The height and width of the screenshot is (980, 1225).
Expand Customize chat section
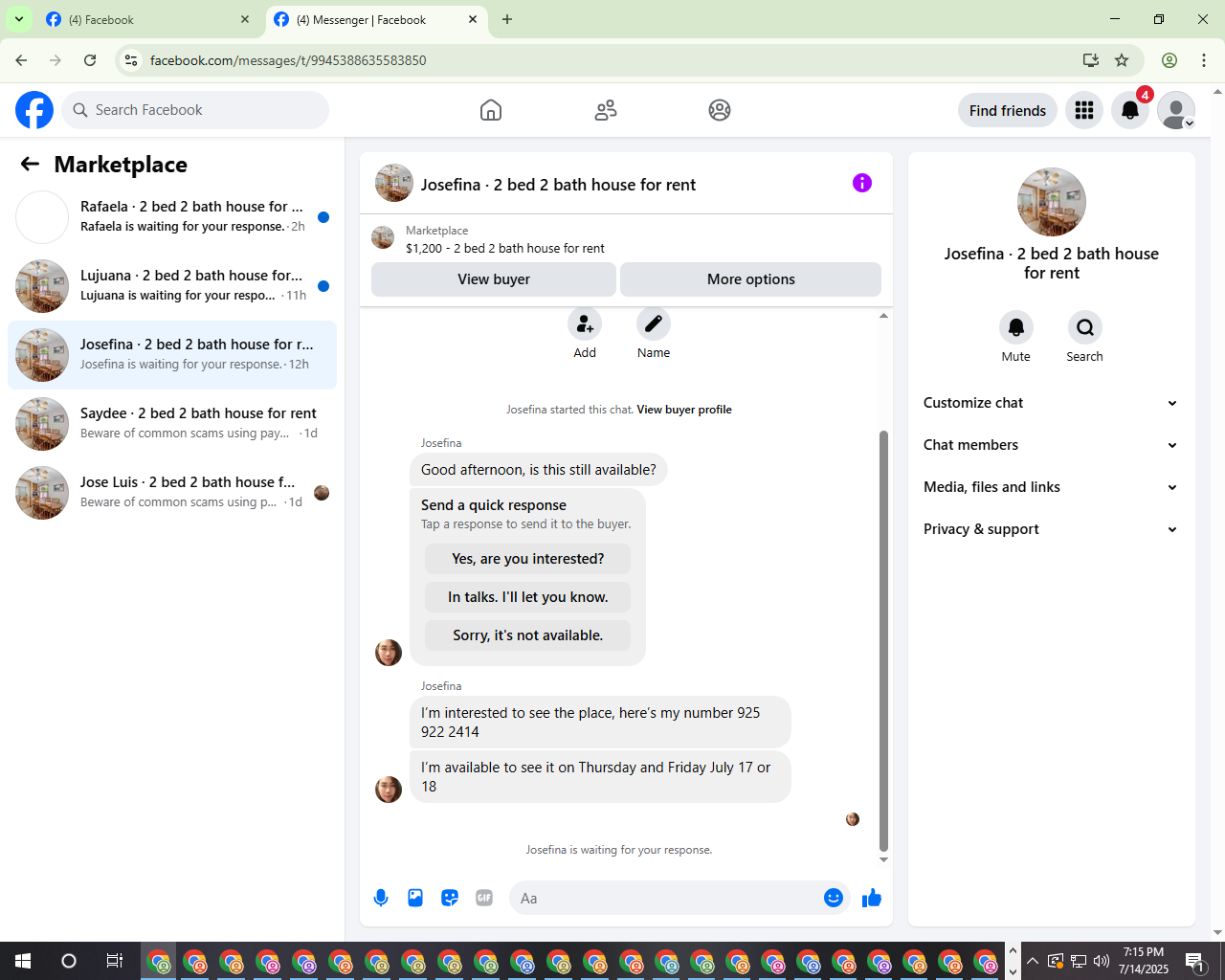[1052, 403]
